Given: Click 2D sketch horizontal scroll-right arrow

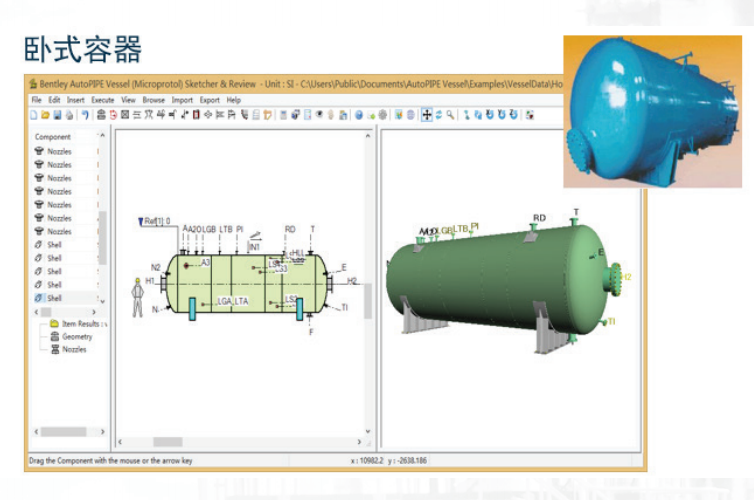Looking at the screenshot, I should tap(359, 442).
